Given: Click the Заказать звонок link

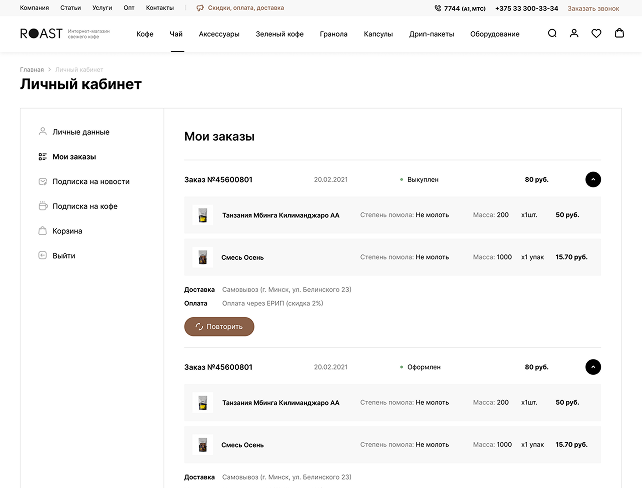Looking at the screenshot, I should [594, 8].
